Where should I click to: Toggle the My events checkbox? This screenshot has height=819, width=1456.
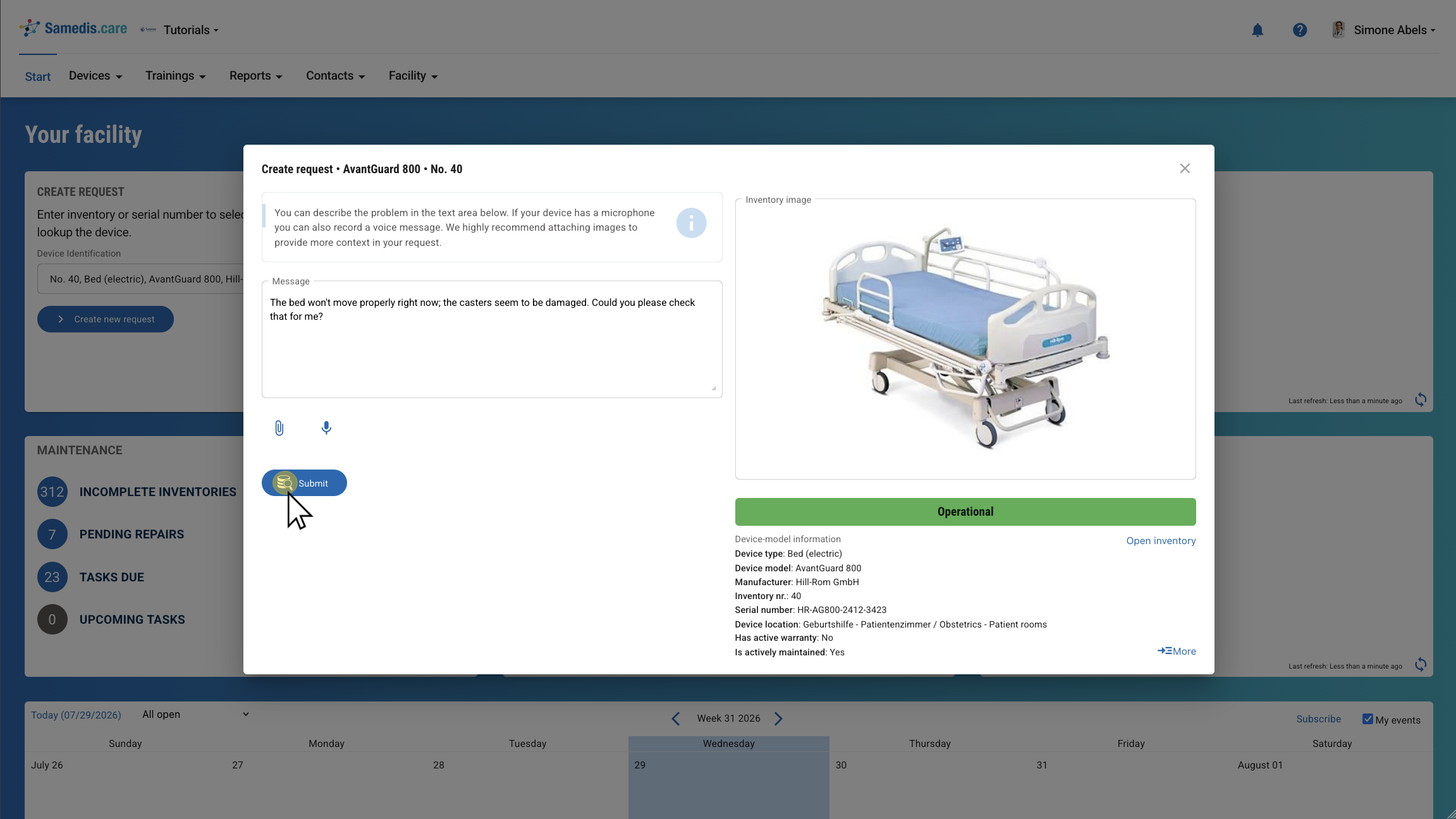(1367, 719)
